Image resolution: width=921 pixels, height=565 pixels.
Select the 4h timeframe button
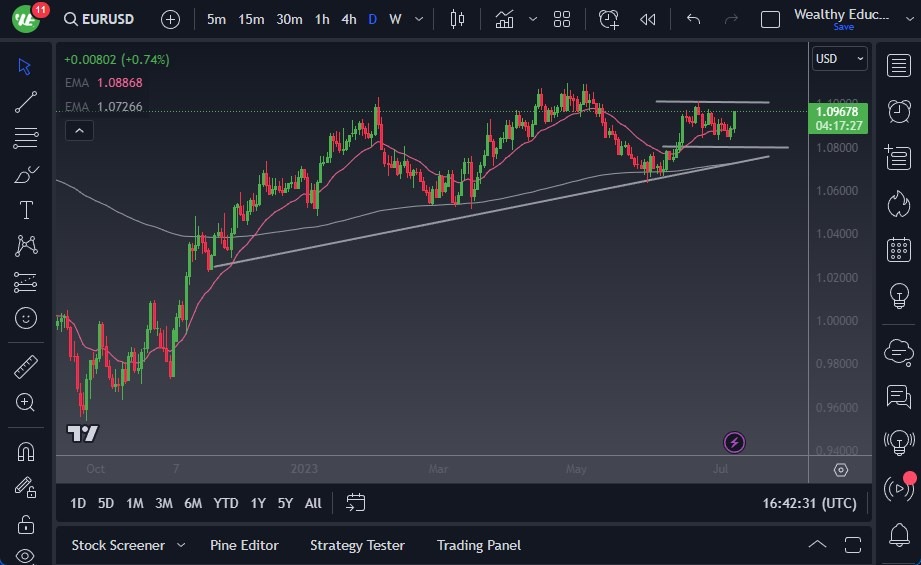click(348, 19)
